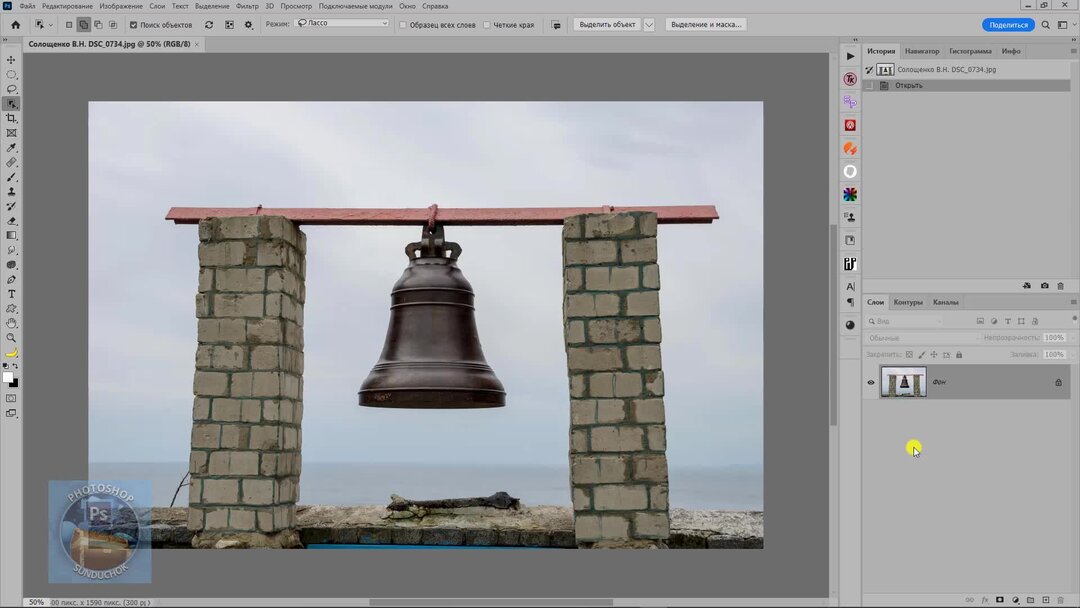1080x608 pixels.
Task: Select the Healing Brush tool
Action: point(11,163)
